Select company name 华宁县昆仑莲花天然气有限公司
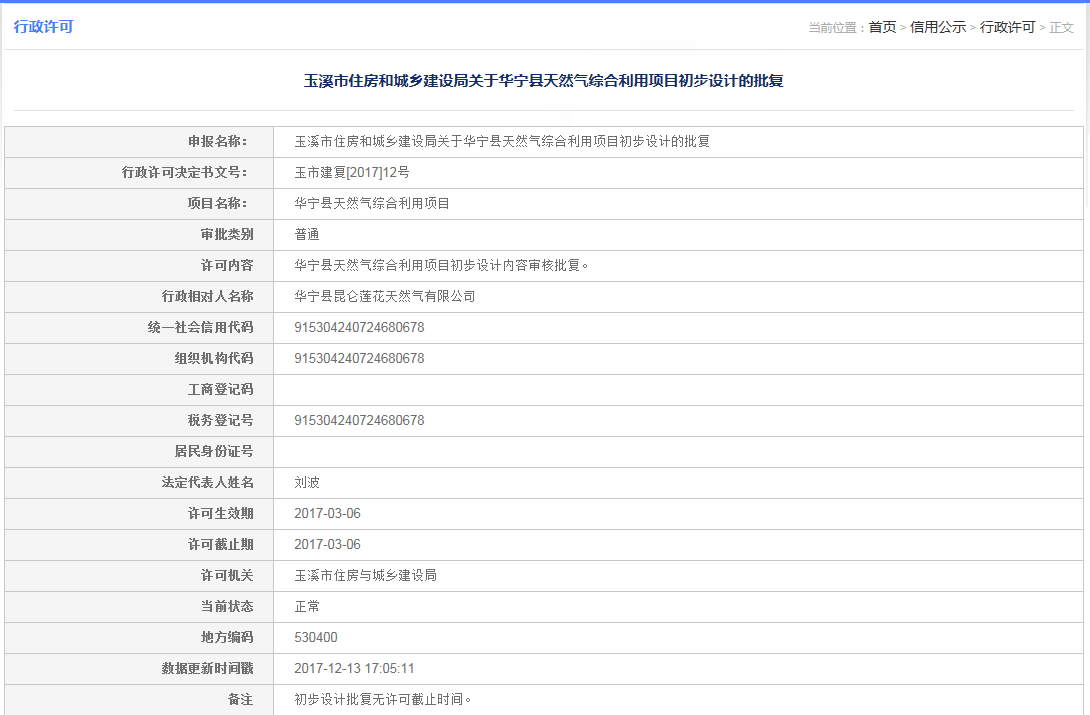Viewport: 1090px width, 715px height. click(x=384, y=297)
